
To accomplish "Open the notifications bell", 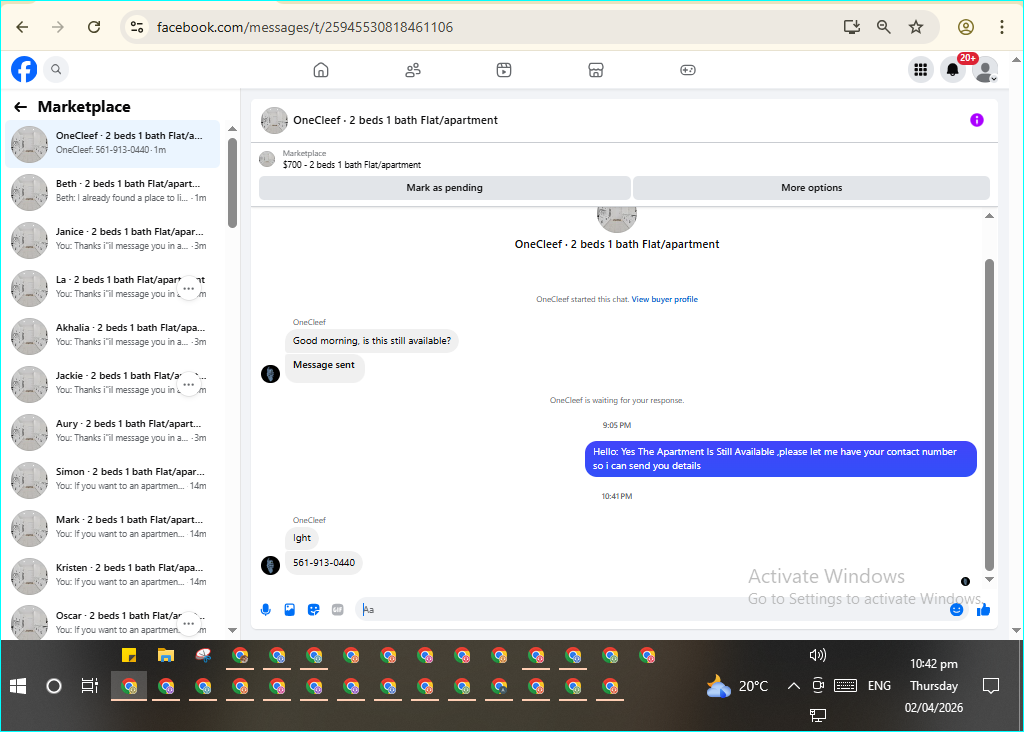I will [953, 69].
